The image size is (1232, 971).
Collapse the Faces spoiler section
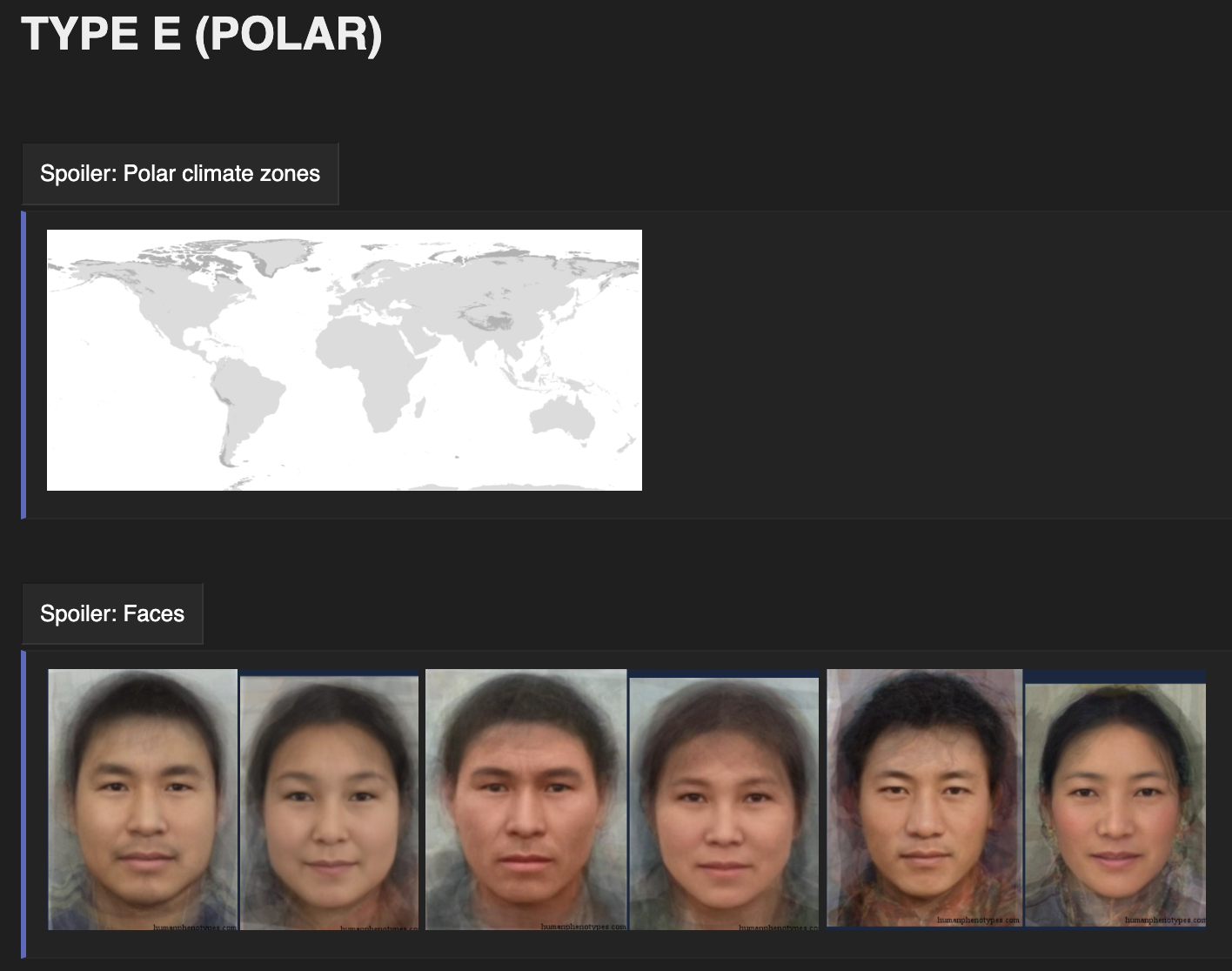click(112, 614)
